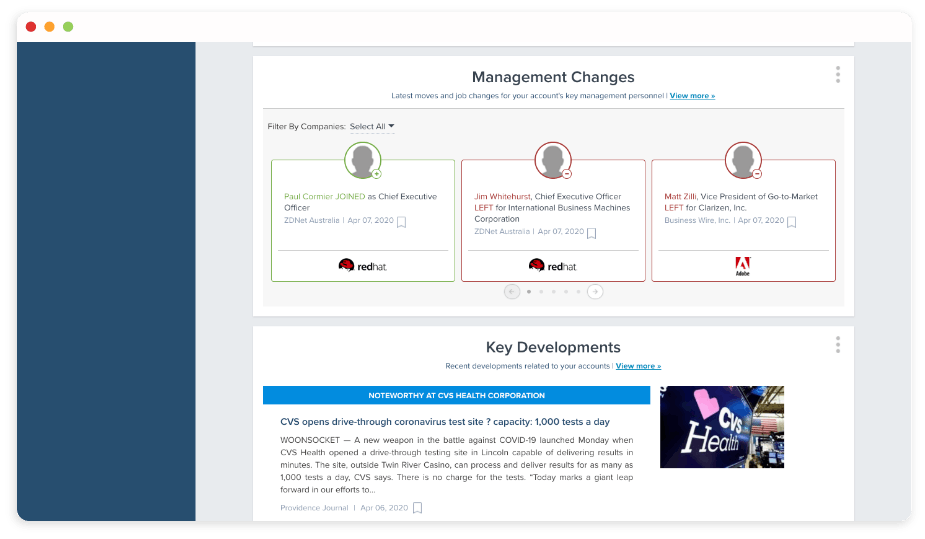Expand the Select All companies filter dropdown
The width and height of the screenshot is (925, 539).
coord(372,126)
